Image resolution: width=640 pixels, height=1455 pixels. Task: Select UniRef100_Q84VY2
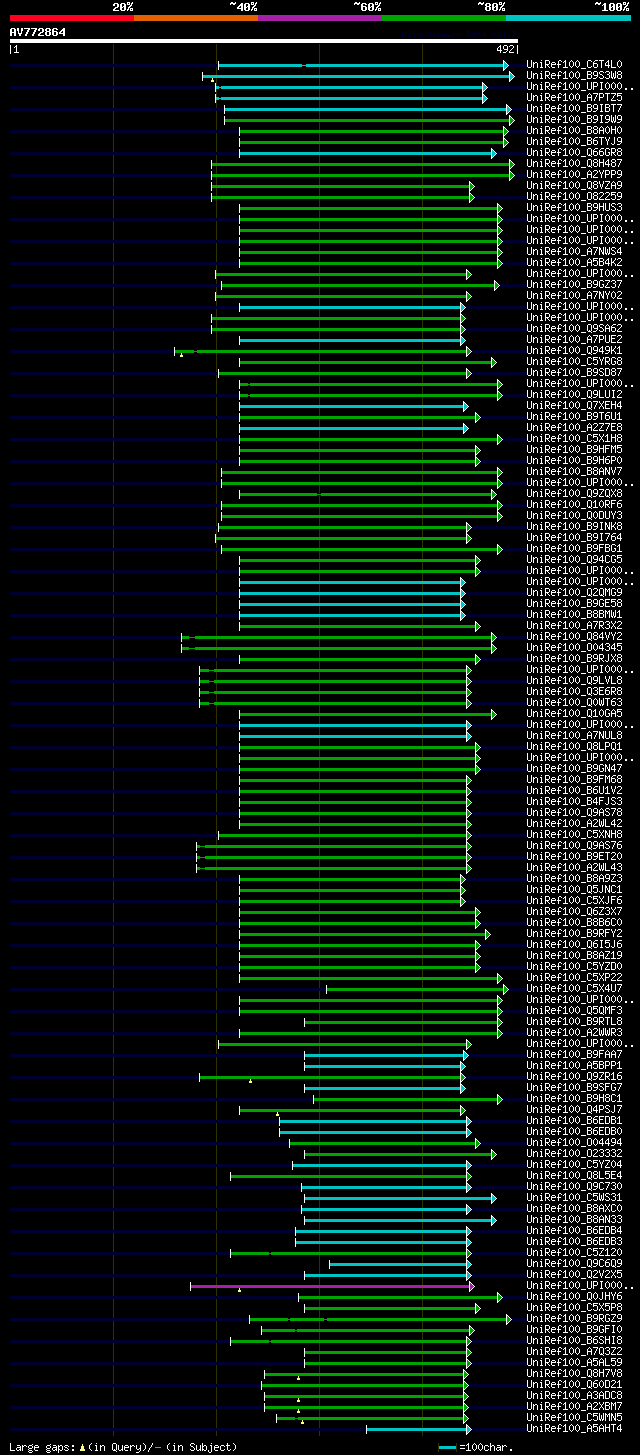point(575,636)
